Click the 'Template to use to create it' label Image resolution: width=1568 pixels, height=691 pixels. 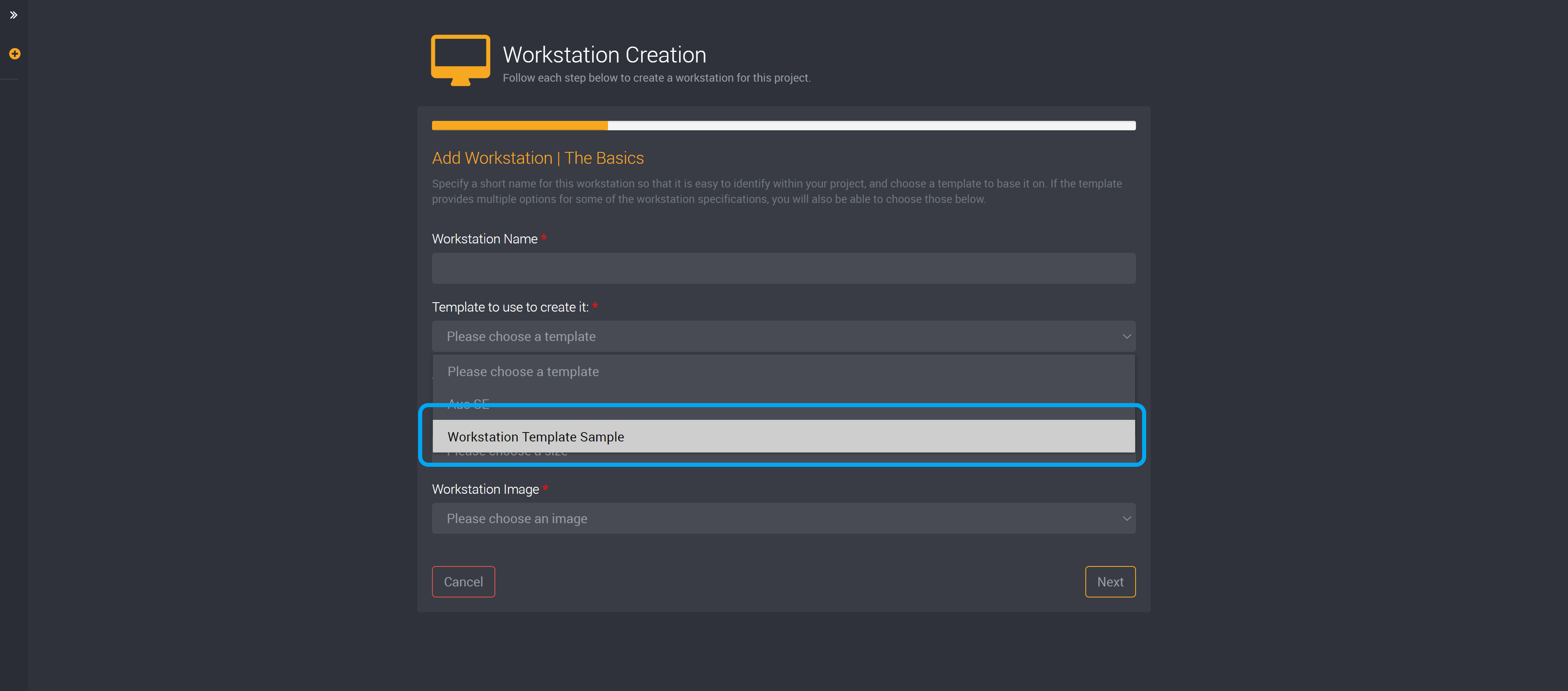(510, 308)
